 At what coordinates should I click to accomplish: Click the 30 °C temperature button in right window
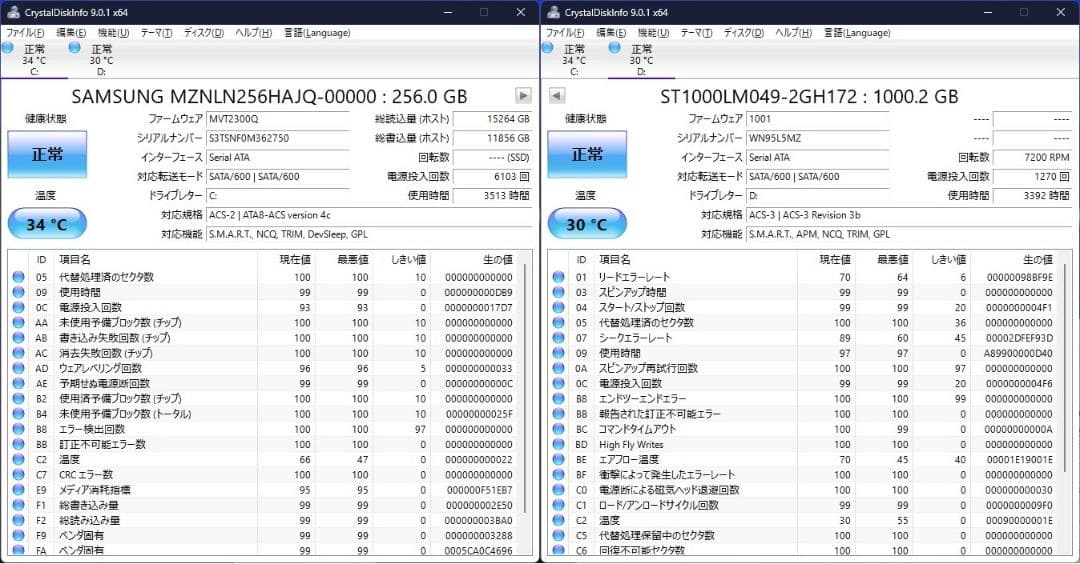(587, 224)
